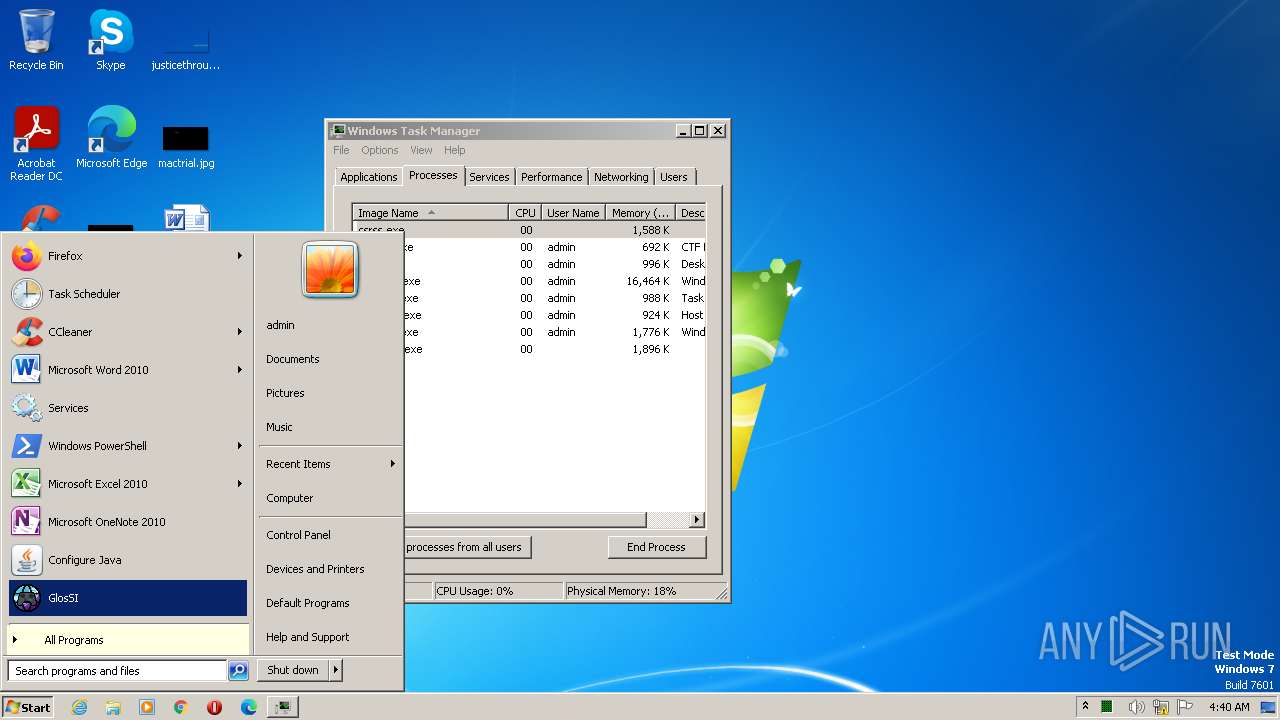Screen dimensions: 1280x720
Task: Expand the Recent Items submenu
Action: [x=330, y=464]
